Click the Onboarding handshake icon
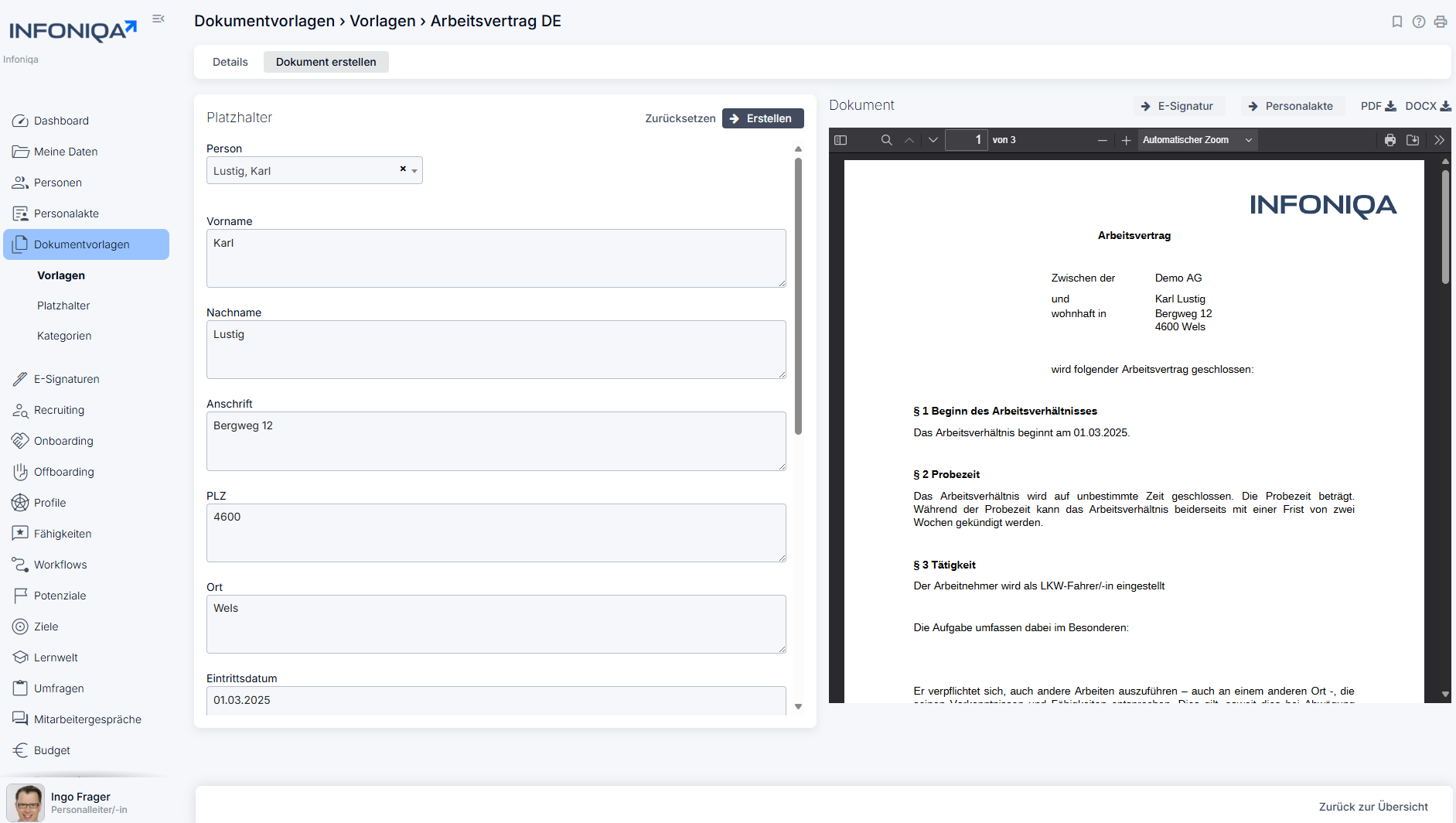This screenshot has height=823, width=1456. pyautogui.click(x=20, y=441)
